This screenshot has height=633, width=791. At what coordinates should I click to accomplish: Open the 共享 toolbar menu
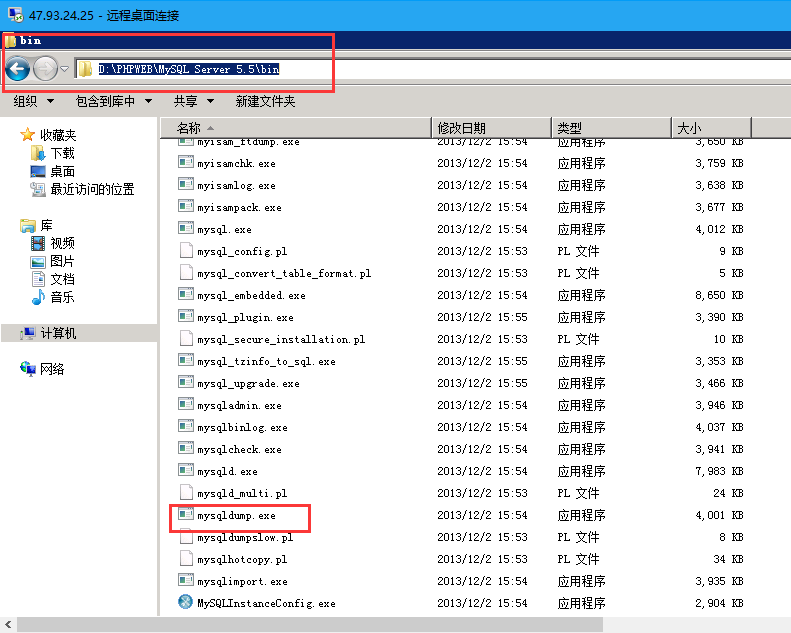(x=194, y=101)
